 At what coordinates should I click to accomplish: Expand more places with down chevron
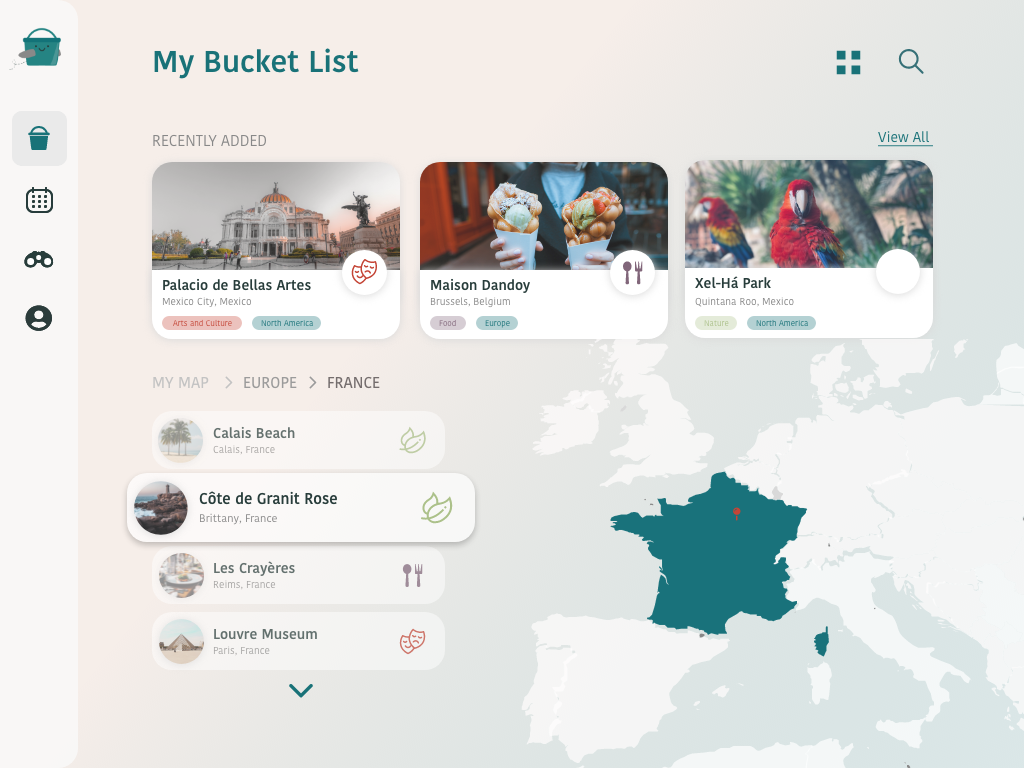301,690
